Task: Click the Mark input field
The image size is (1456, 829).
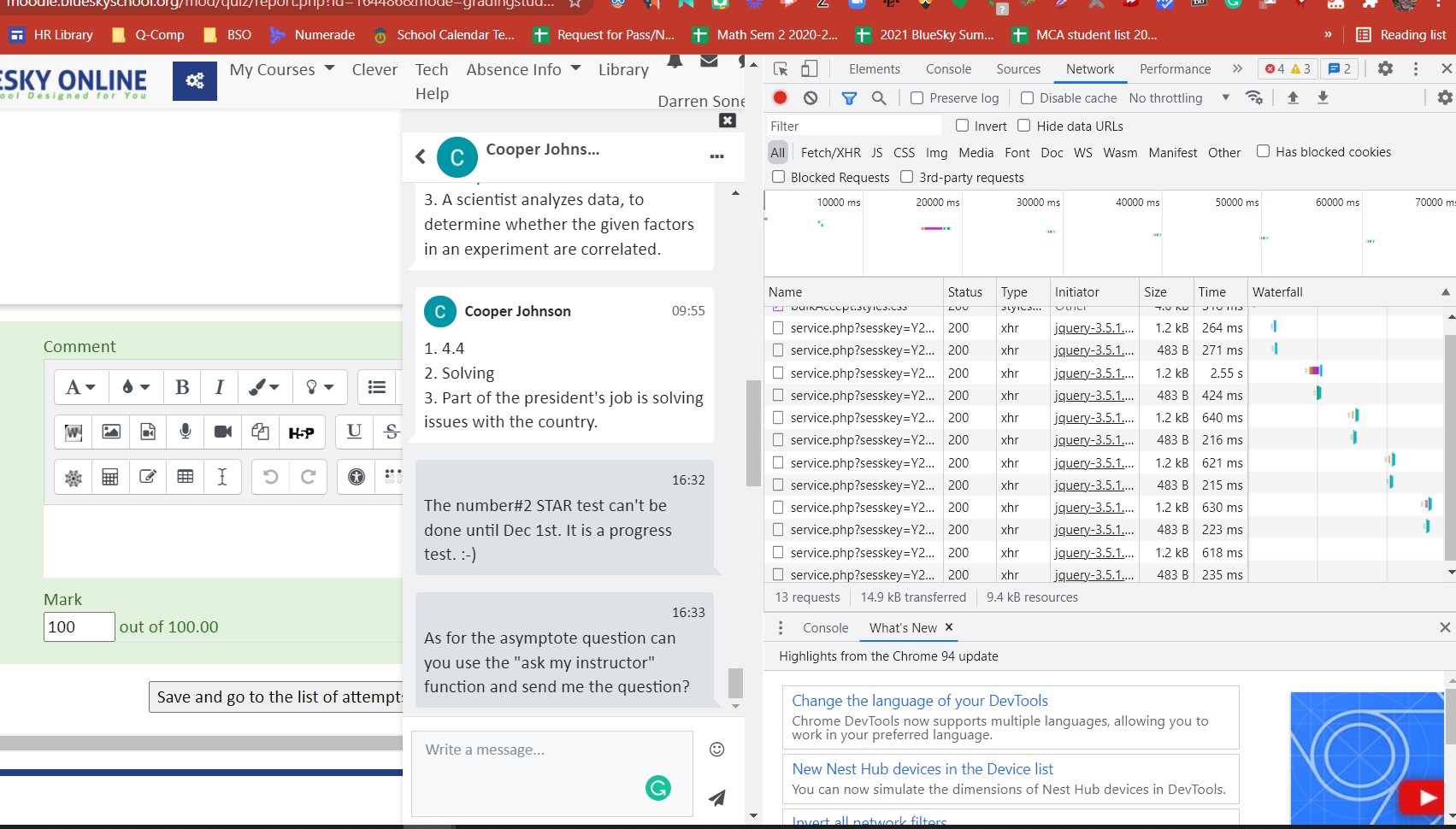Action: (79, 626)
